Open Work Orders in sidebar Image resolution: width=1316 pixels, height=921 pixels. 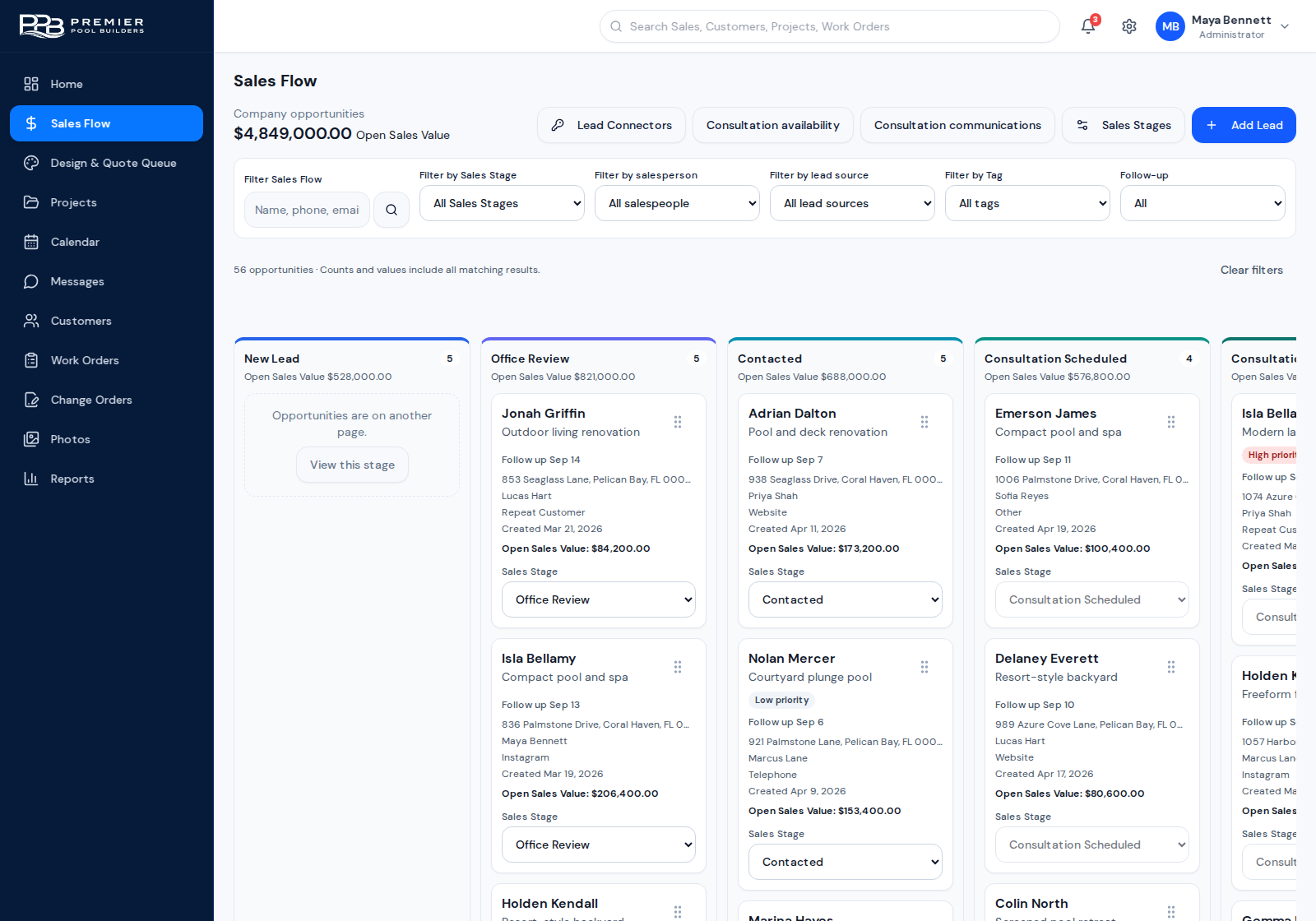106,360
